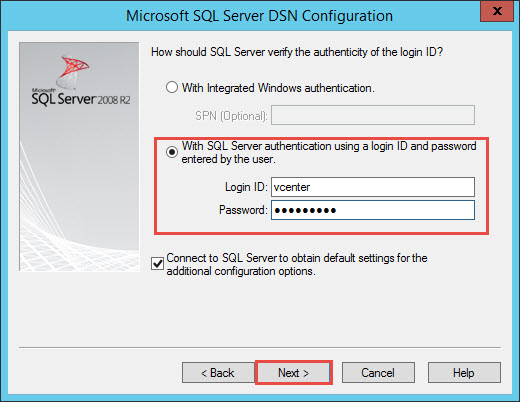Click the Password input field

(373, 210)
